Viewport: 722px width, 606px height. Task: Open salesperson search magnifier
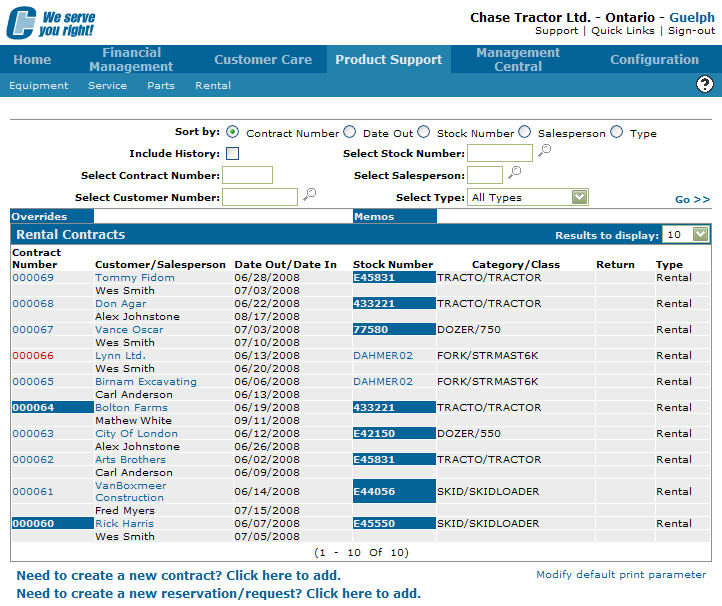pyautogui.click(x=514, y=172)
